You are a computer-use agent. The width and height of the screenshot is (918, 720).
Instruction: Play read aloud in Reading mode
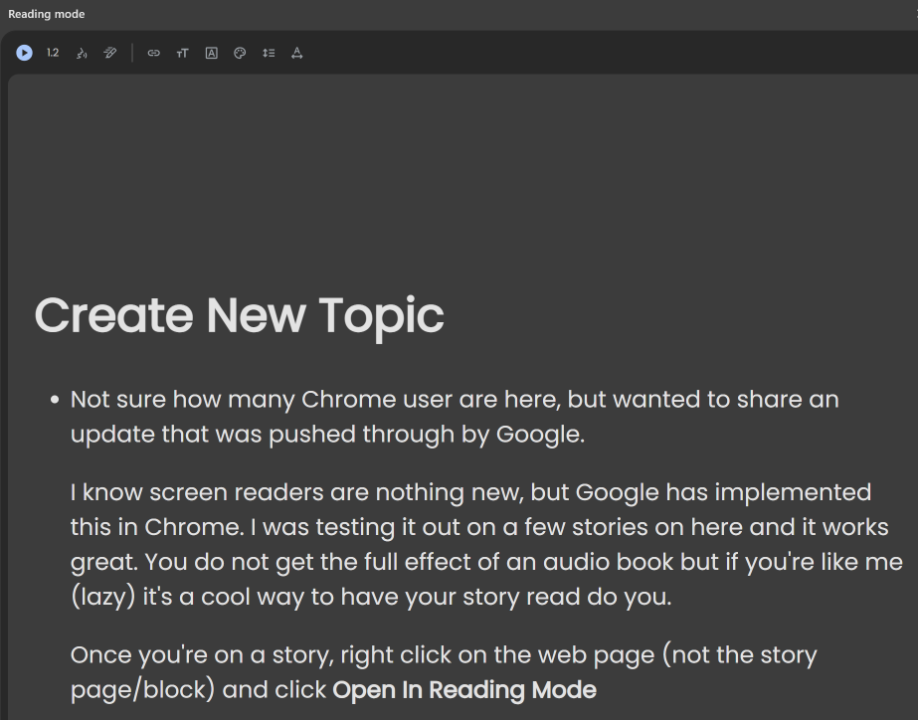pos(24,53)
